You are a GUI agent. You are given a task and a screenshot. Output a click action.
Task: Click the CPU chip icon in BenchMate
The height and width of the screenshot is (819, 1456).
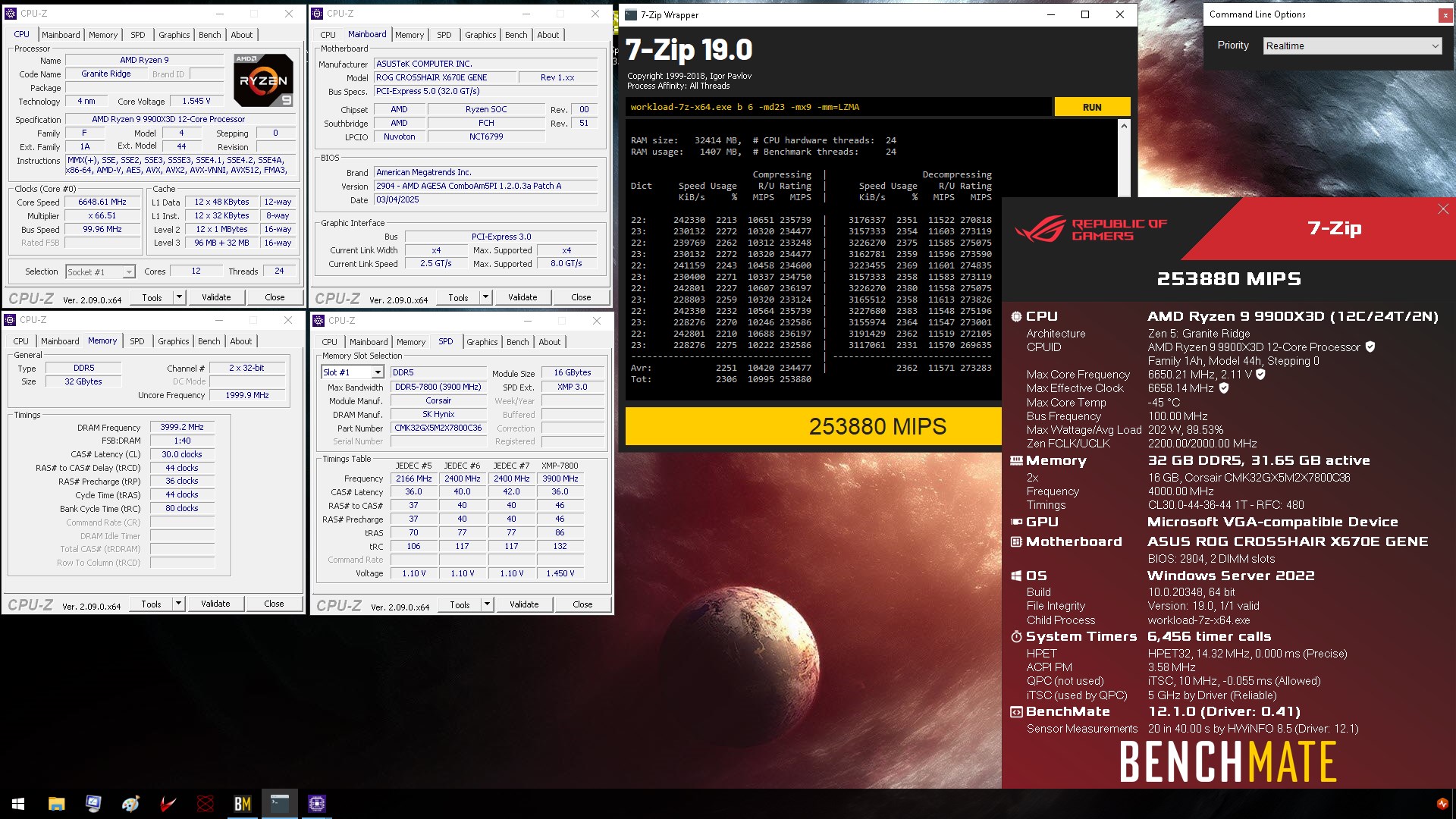[1016, 317]
